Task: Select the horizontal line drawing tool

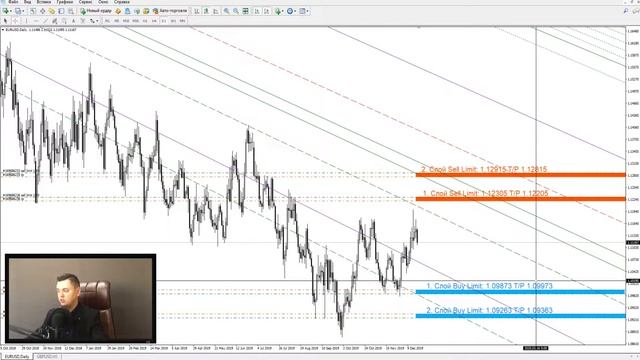Action: pyautogui.click(x=36, y=20)
